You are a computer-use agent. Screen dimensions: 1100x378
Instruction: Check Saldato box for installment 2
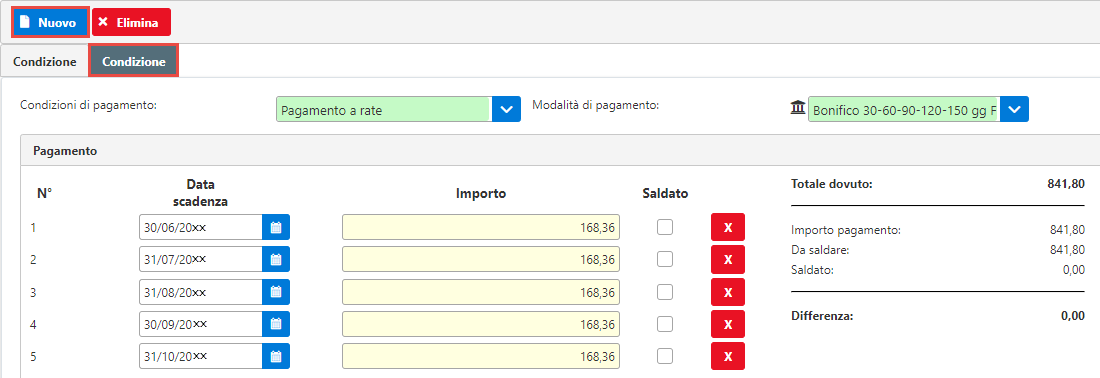pyautogui.click(x=665, y=259)
